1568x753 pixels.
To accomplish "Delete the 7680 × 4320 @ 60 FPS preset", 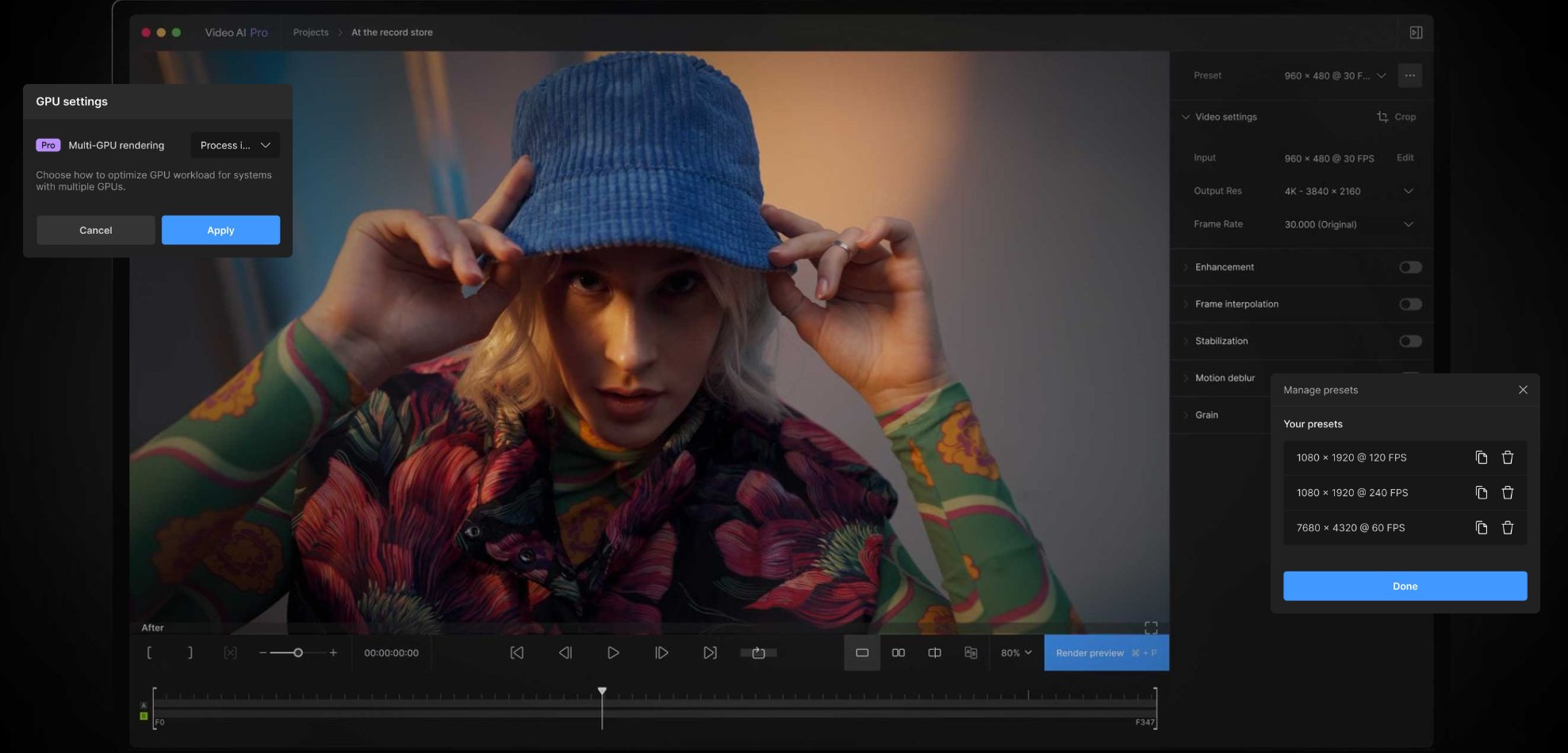I will pyautogui.click(x=1507, y=528).
